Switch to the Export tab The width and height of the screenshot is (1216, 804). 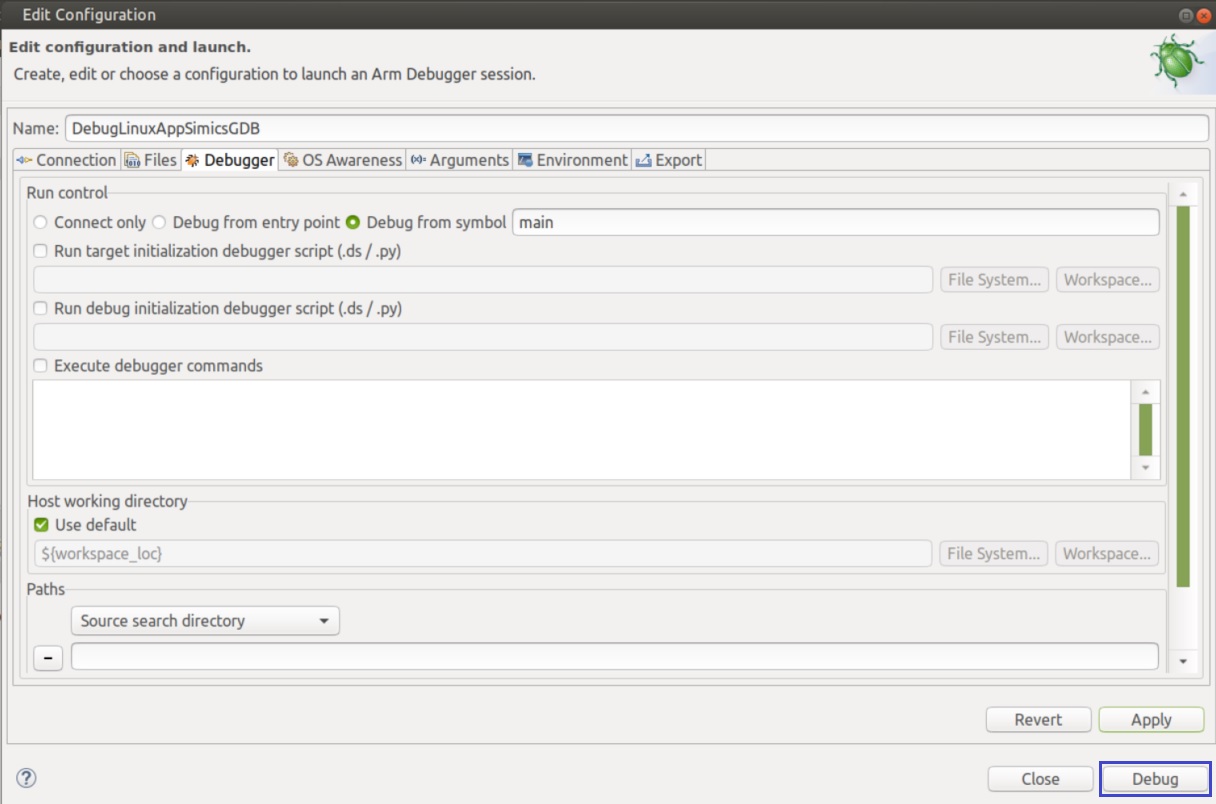pyautogui.click(x=669, y=160)
